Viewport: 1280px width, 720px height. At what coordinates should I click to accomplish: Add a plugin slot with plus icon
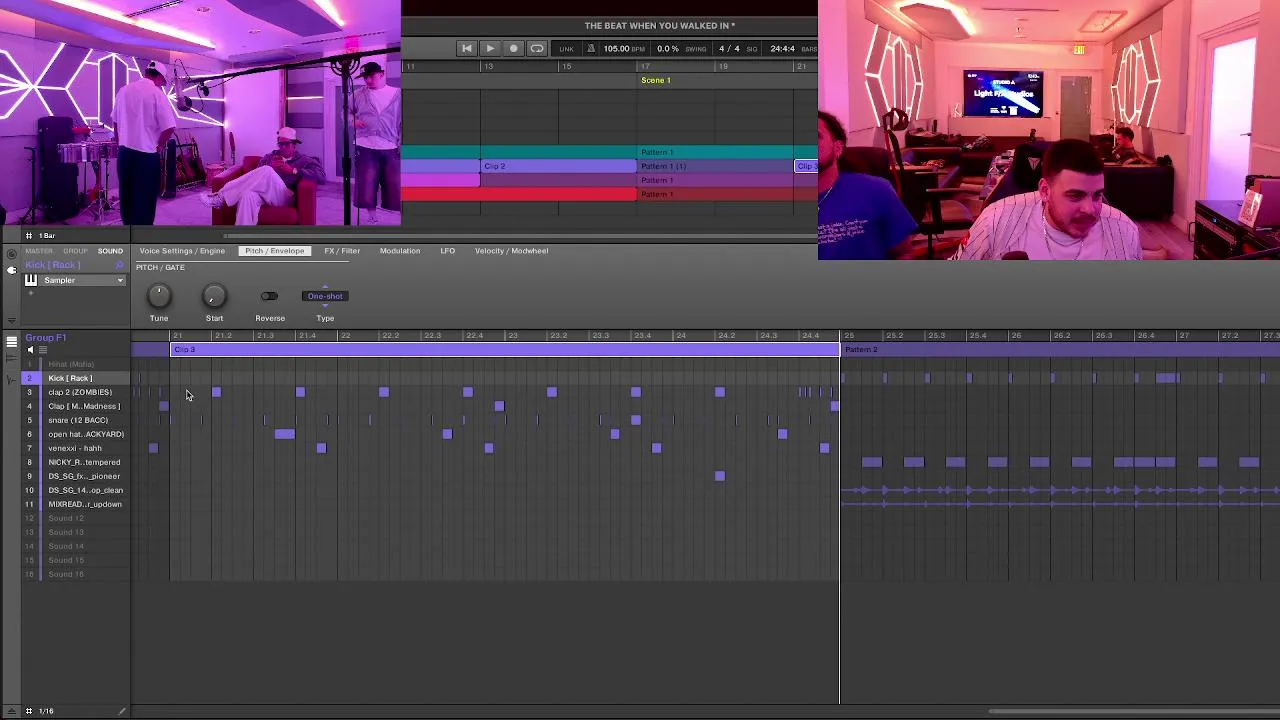pyautogui.click(x=30, y=293)
